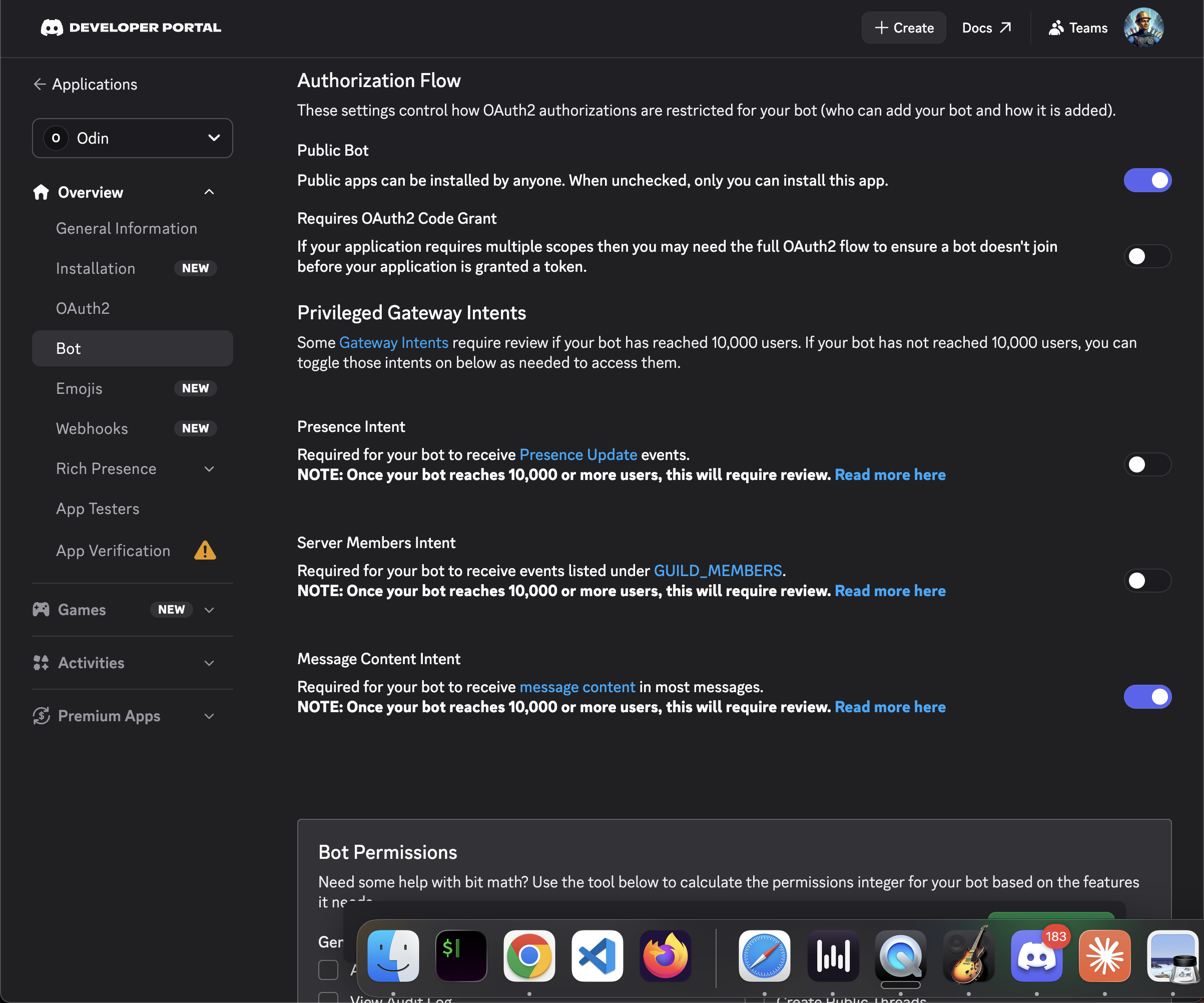Open the audio bars app in the dock
Screen dimensions: 1204x1003
click(833, 955)
